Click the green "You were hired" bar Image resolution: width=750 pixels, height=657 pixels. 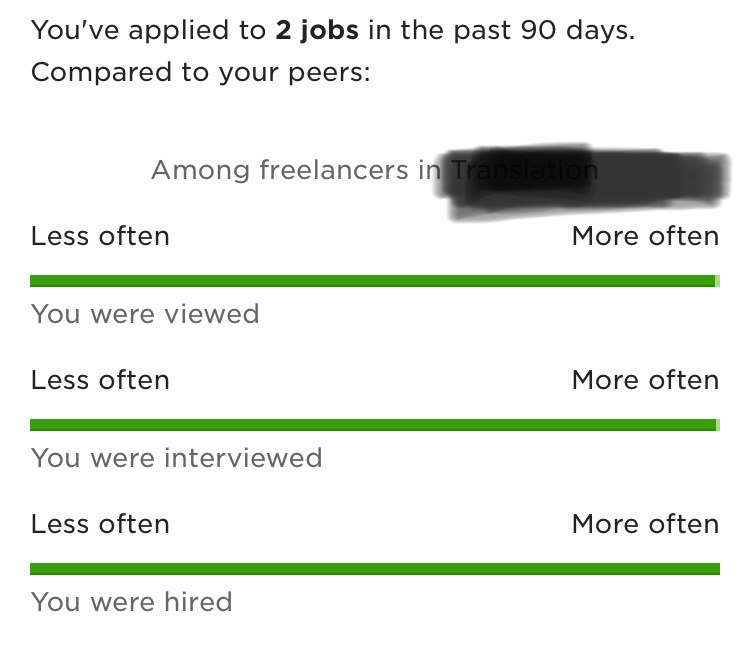click(375, 569)
